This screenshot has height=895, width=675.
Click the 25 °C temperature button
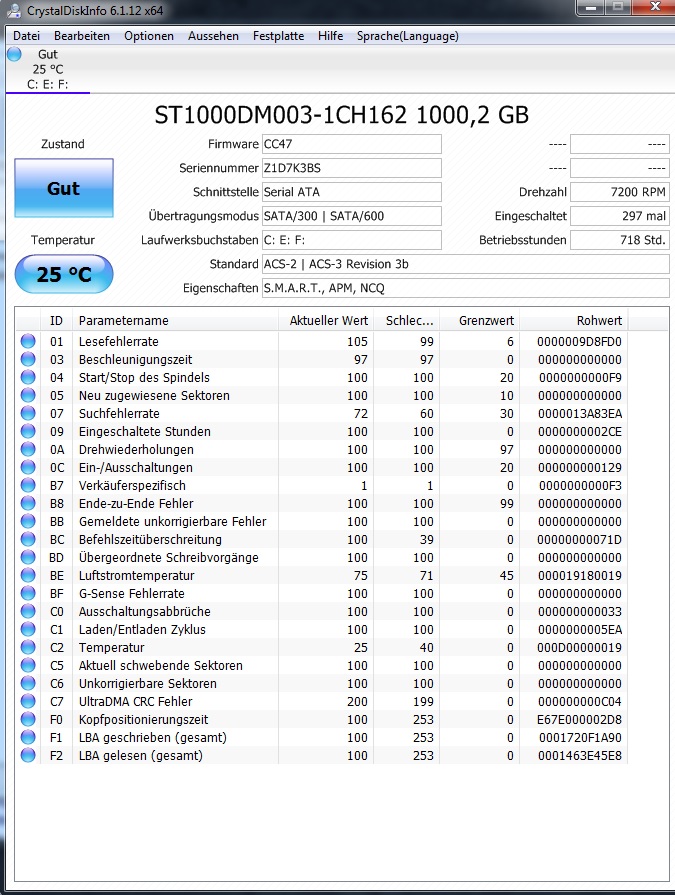(x=64, y=274)
